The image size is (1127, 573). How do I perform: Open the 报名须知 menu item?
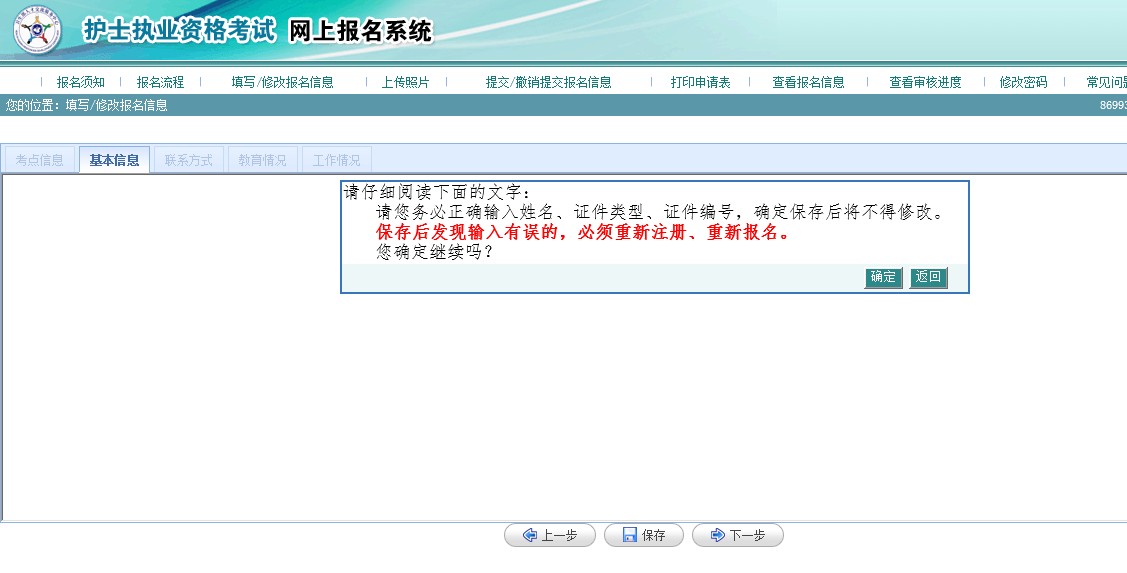80,82
